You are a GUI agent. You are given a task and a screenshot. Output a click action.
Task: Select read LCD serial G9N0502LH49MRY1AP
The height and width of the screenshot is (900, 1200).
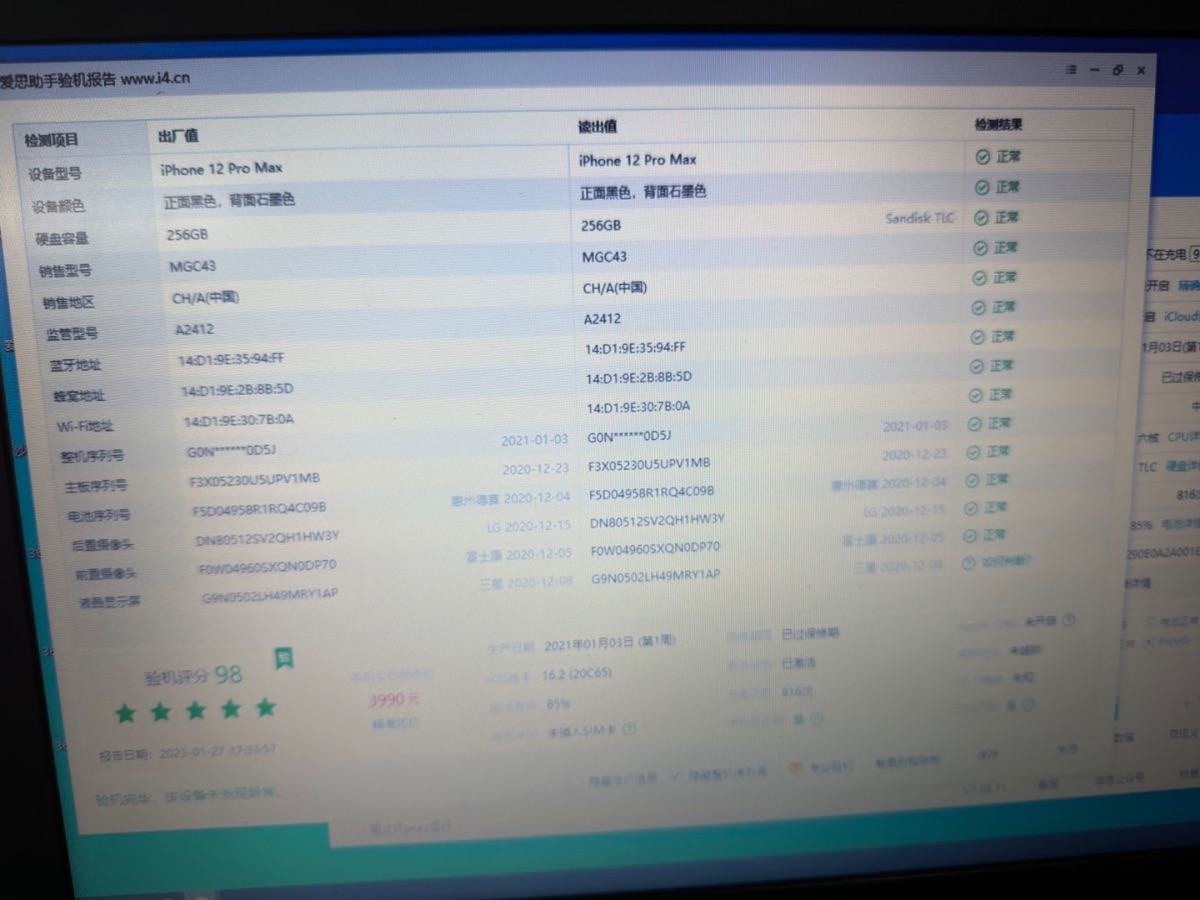655,576
